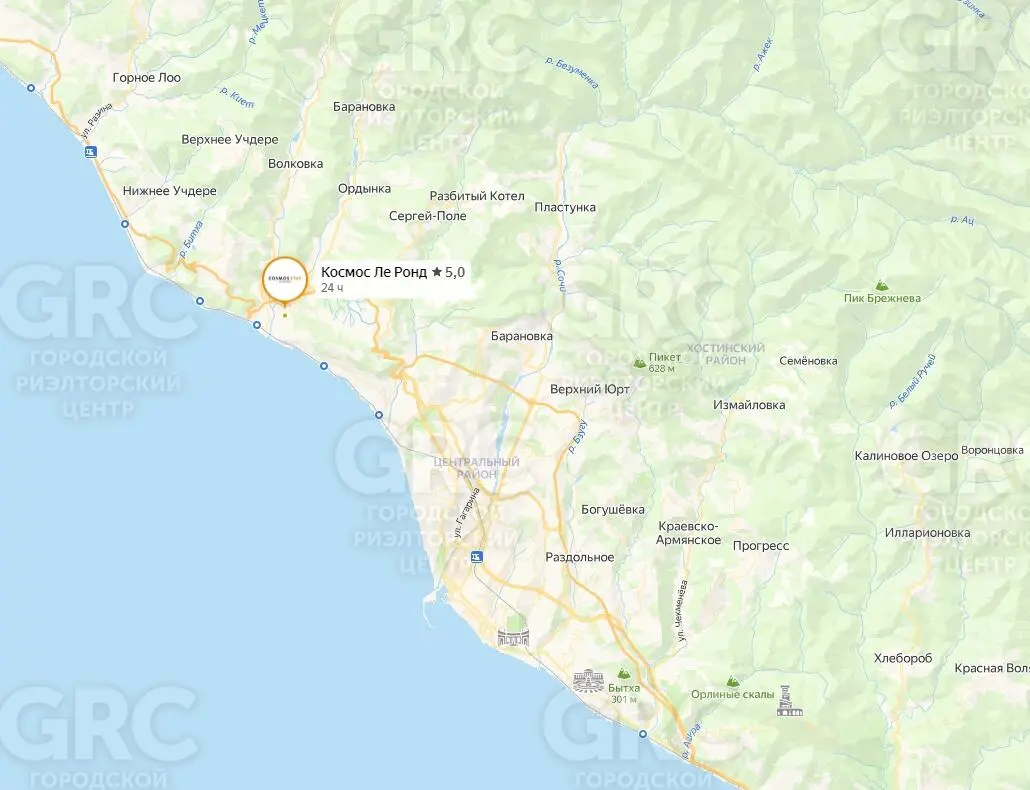Click the railway station icon by ул. Гагарина

[x=476, y=557]
